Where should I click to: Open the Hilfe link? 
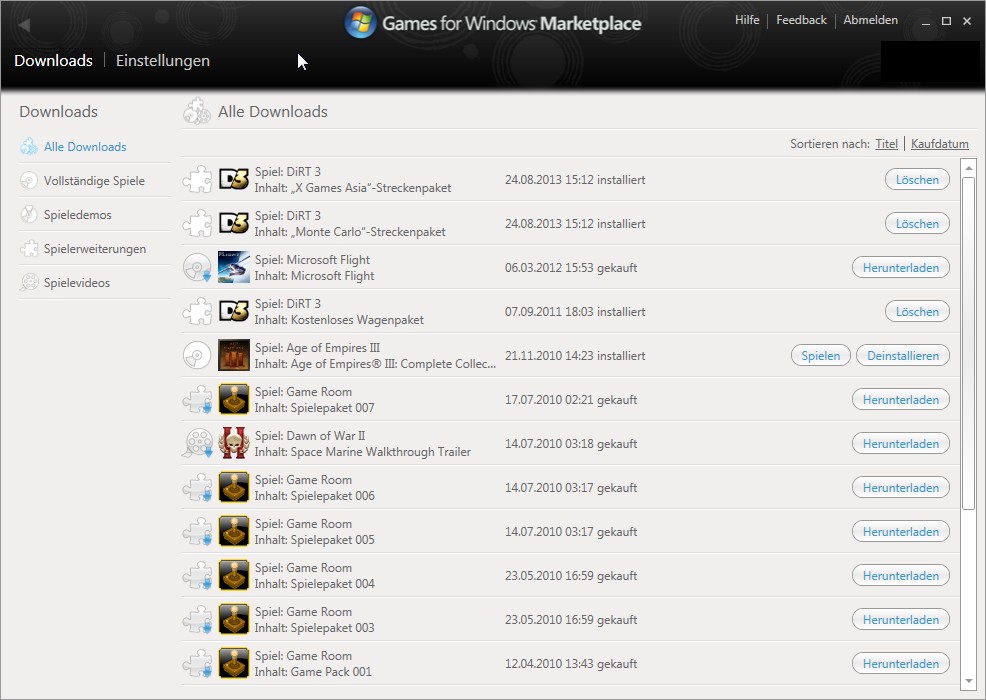[x=747, y=20]
